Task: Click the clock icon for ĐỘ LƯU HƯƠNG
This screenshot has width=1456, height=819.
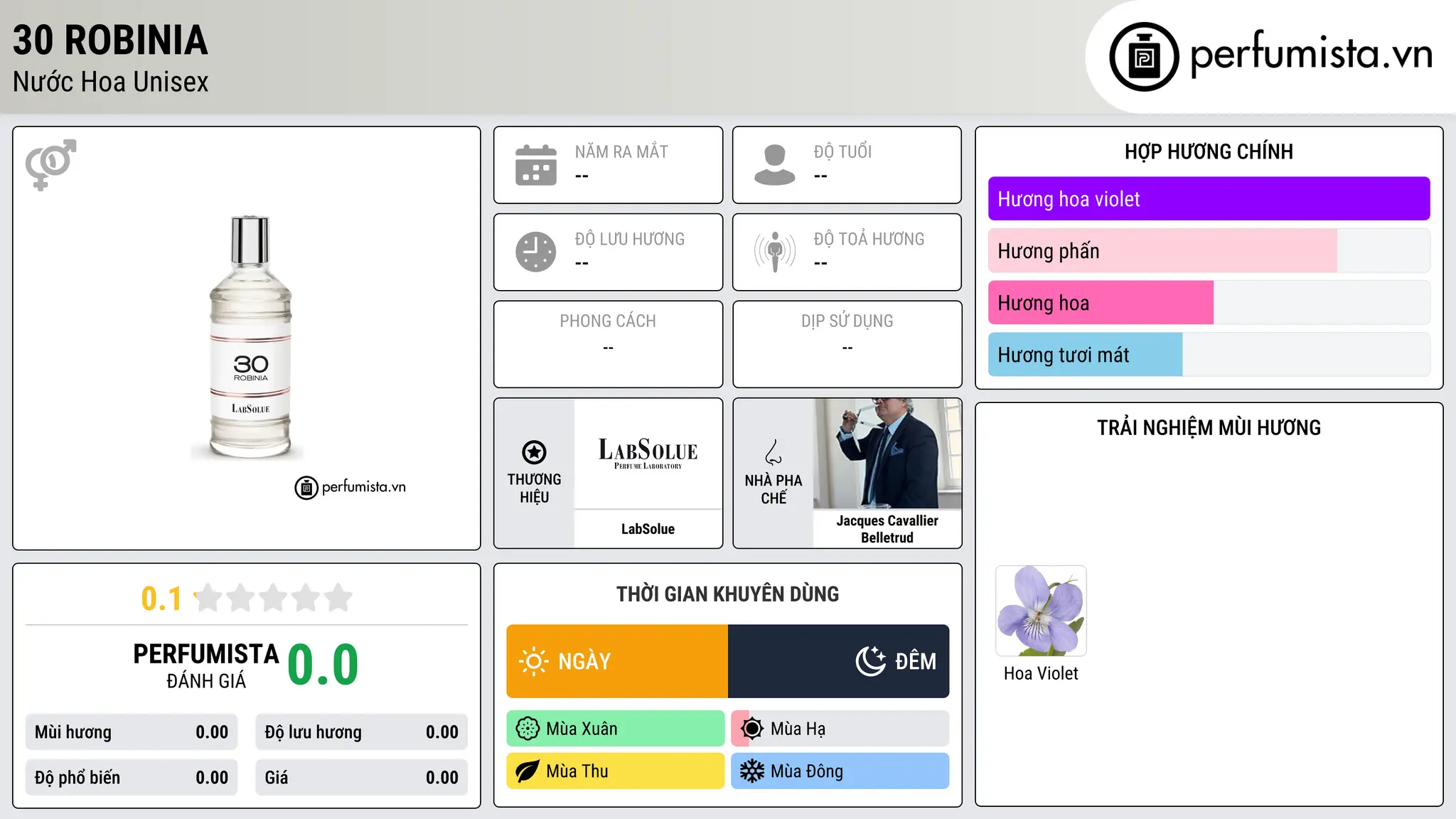Action: pos(536,252)
